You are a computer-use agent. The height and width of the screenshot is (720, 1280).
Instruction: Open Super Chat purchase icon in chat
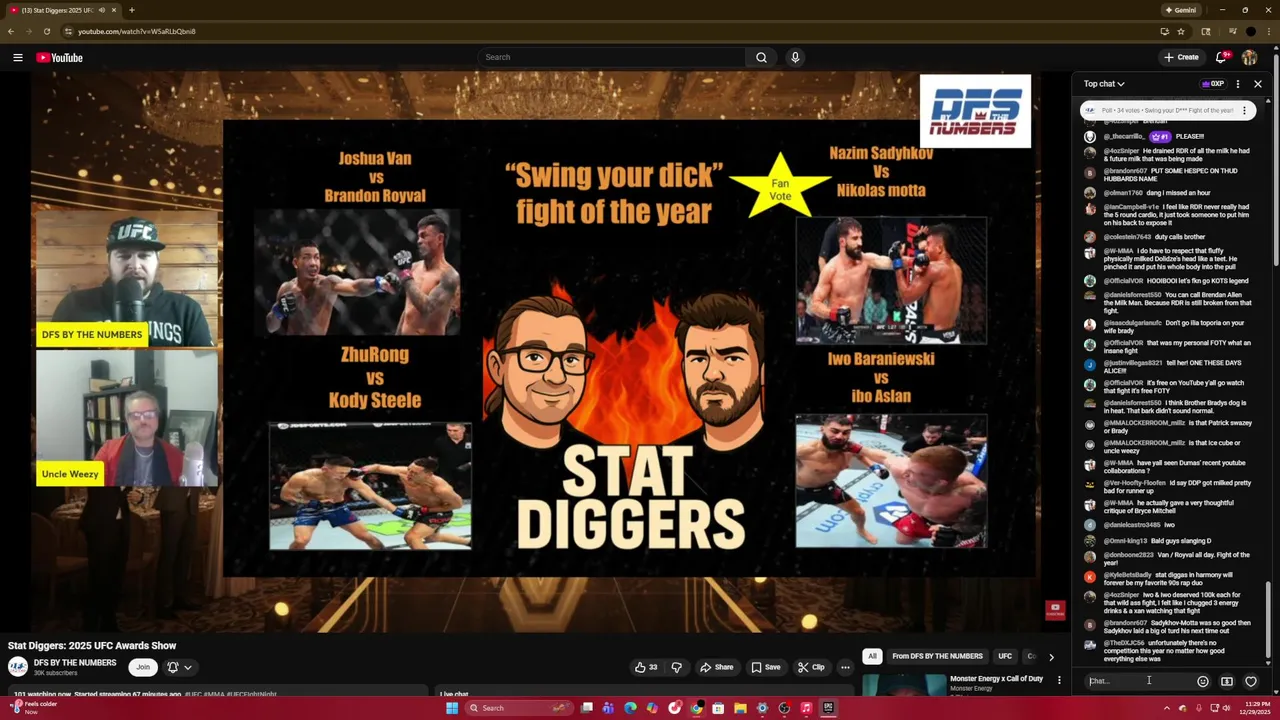[1227, 681]
